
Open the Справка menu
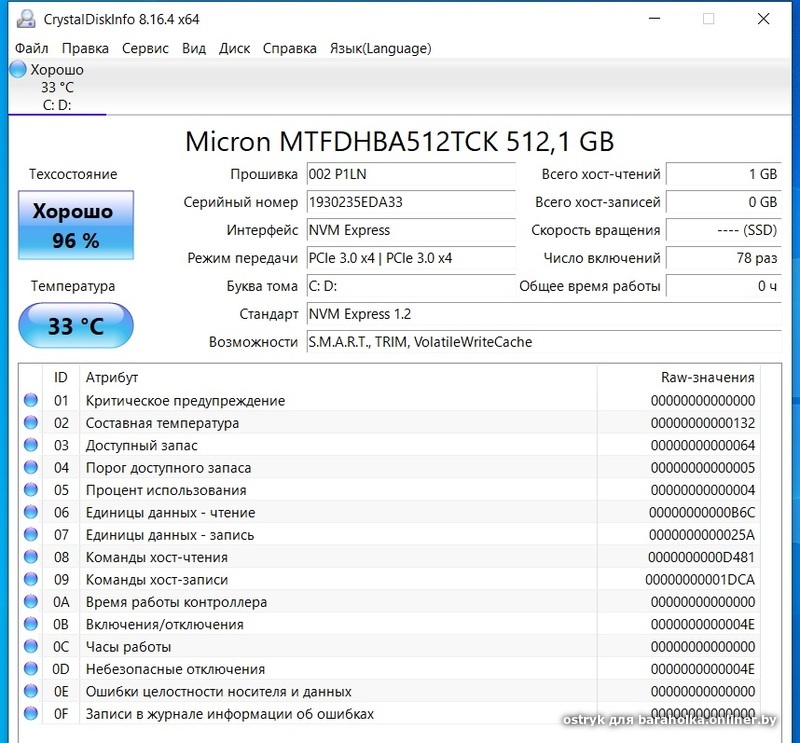click(289, 48)
